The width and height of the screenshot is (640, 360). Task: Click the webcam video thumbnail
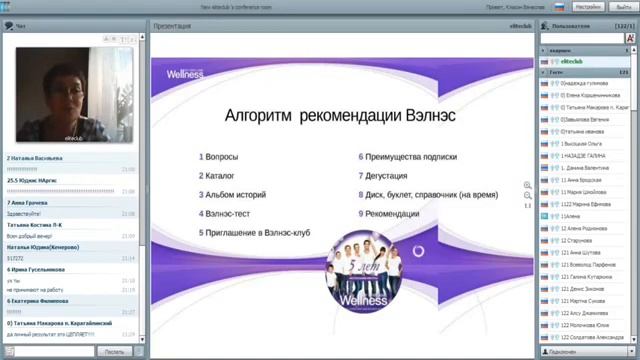(74, 95)
